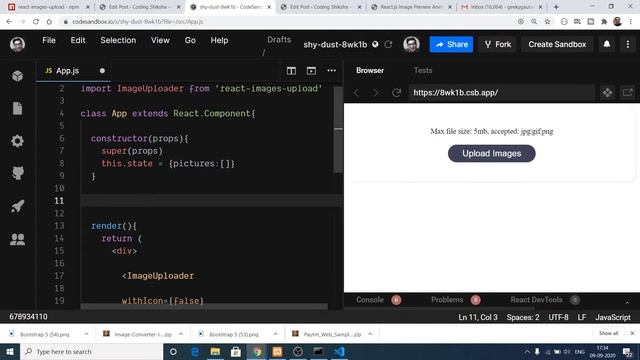Open the View menu

[160, 40]
